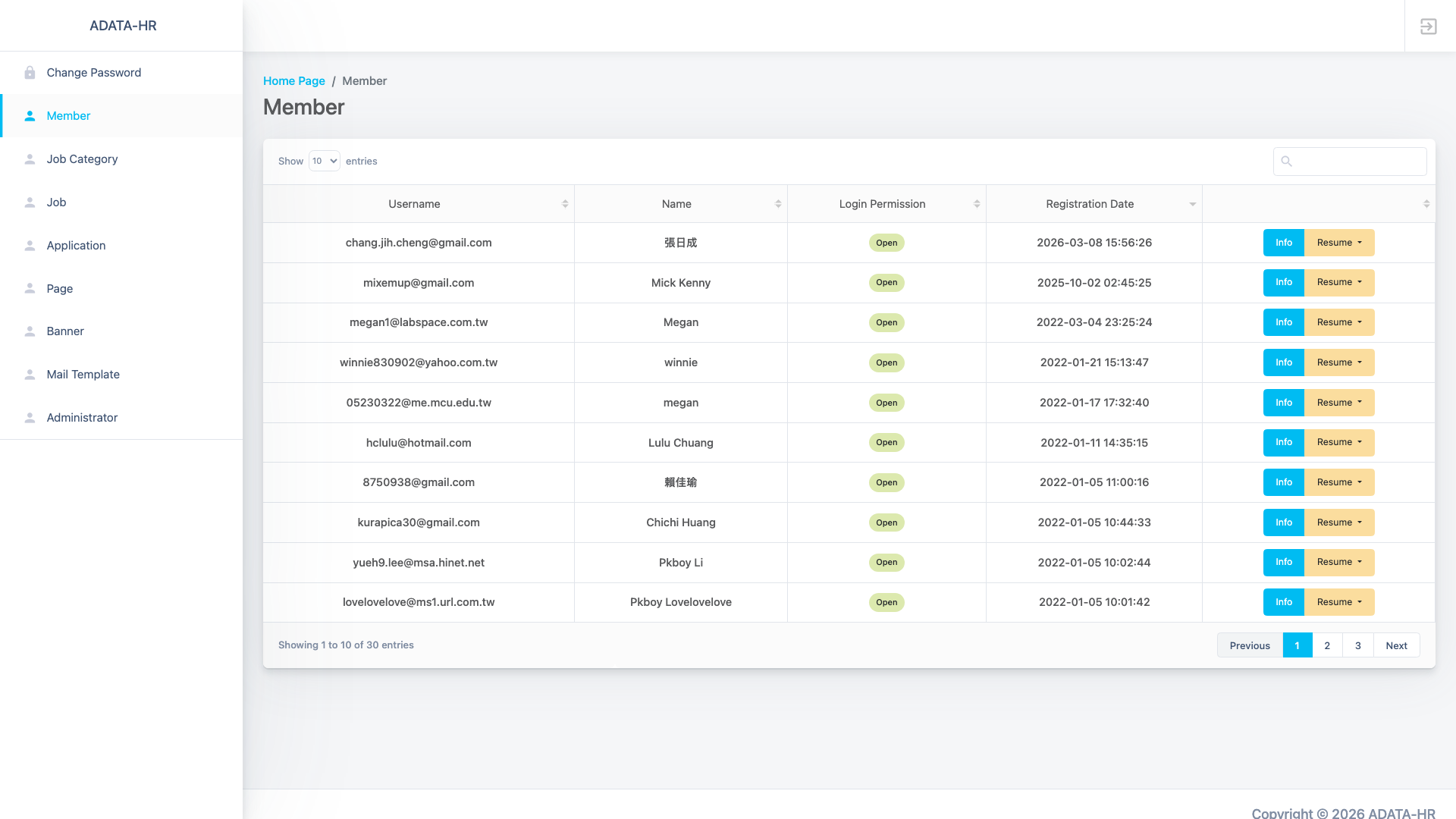Click the person icon next to Administrator
The image size is (1456, 819).
[30, 418]
